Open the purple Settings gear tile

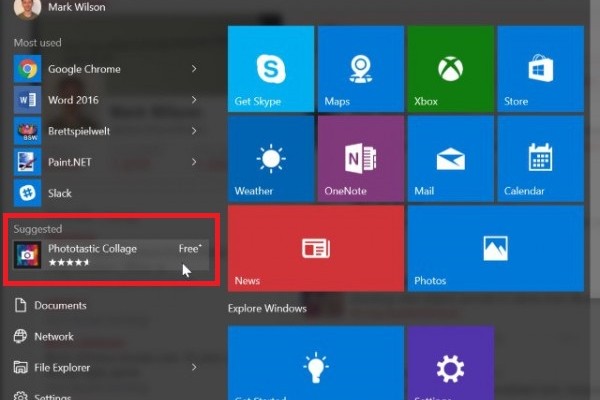tap(451, 363)
